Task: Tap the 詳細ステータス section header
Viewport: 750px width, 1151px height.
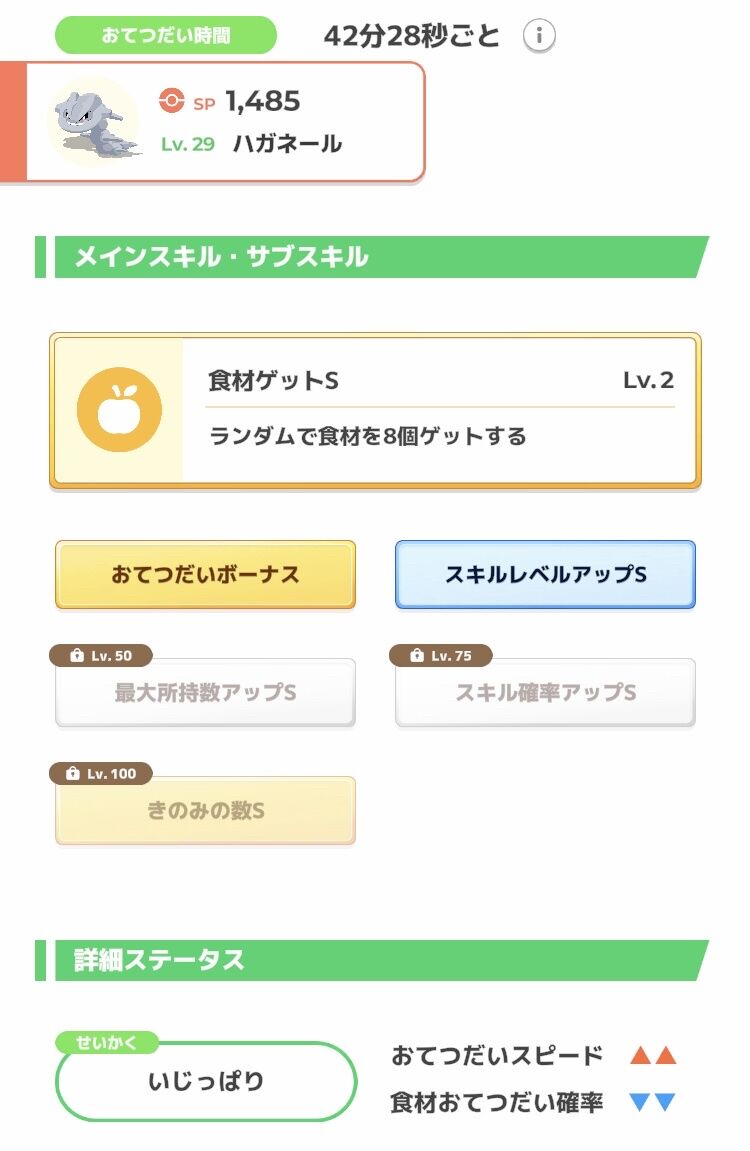Action: pyautogui.click(x=372, y=960)
